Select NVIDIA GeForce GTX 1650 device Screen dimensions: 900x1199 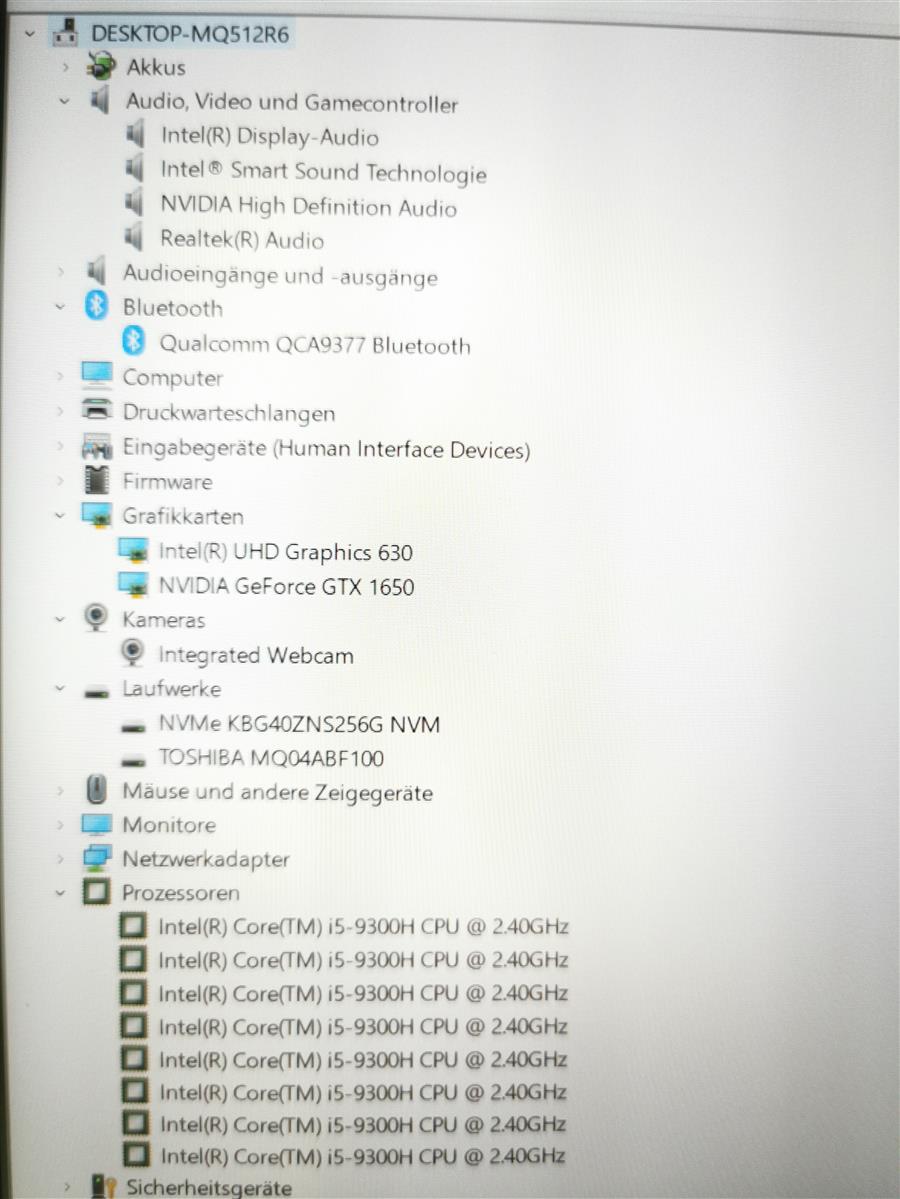(x=285, y=586)
